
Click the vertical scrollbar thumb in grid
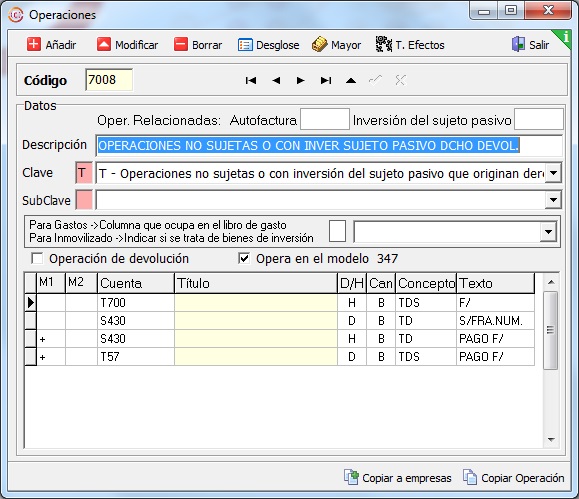[550, 330]
